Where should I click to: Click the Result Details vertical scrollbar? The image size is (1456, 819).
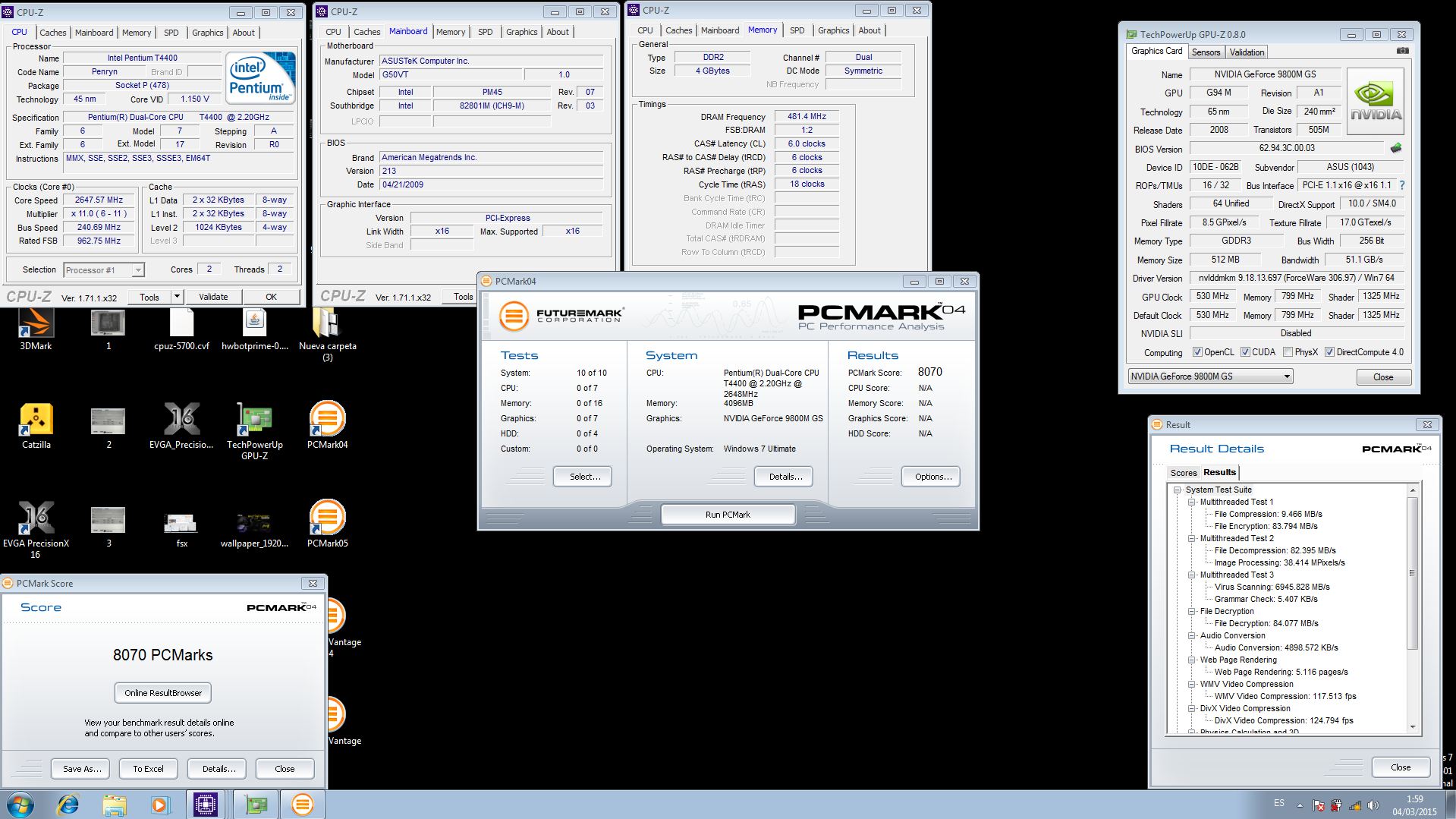click(1412, 572)
